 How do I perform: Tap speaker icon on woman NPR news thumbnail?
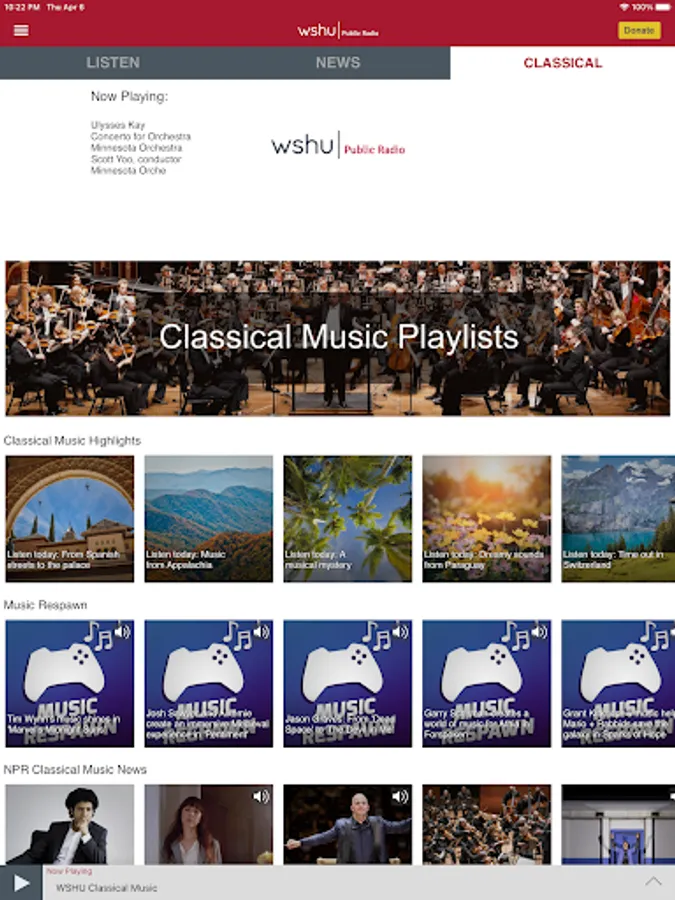pos(261,796)
